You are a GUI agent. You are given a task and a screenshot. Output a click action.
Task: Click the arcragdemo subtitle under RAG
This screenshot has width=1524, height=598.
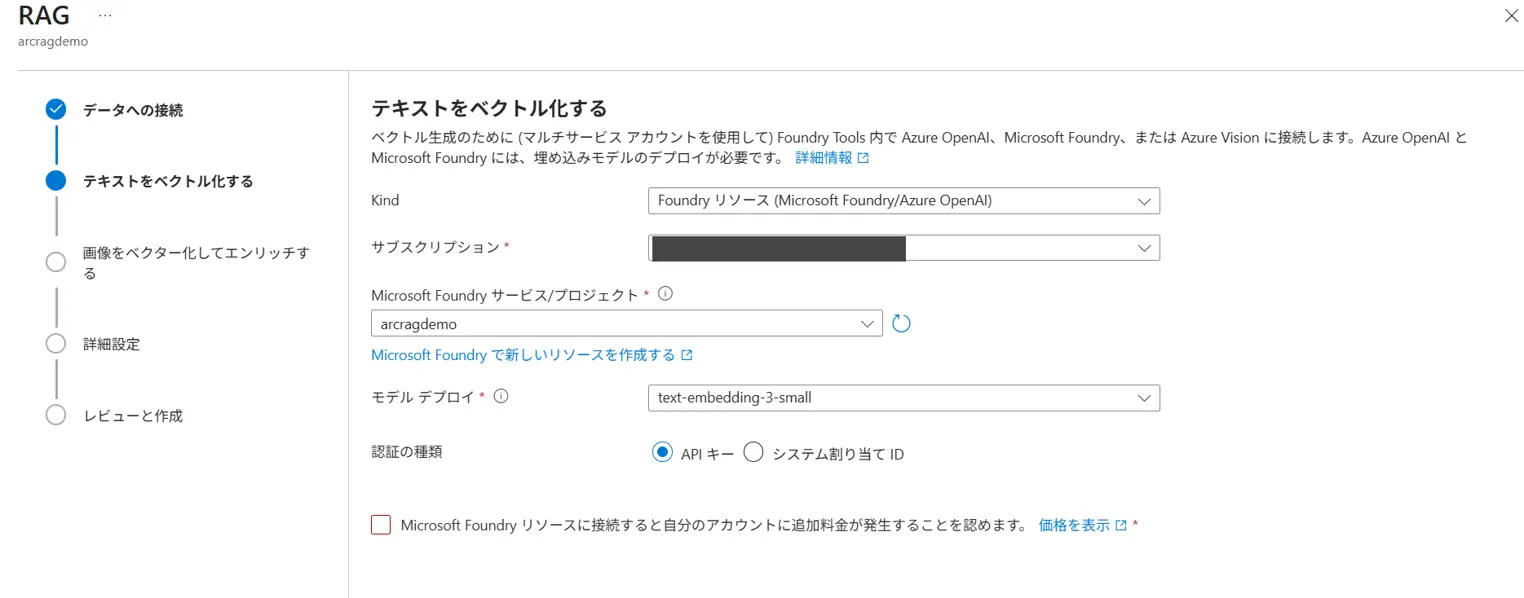(x=53, y=42)
